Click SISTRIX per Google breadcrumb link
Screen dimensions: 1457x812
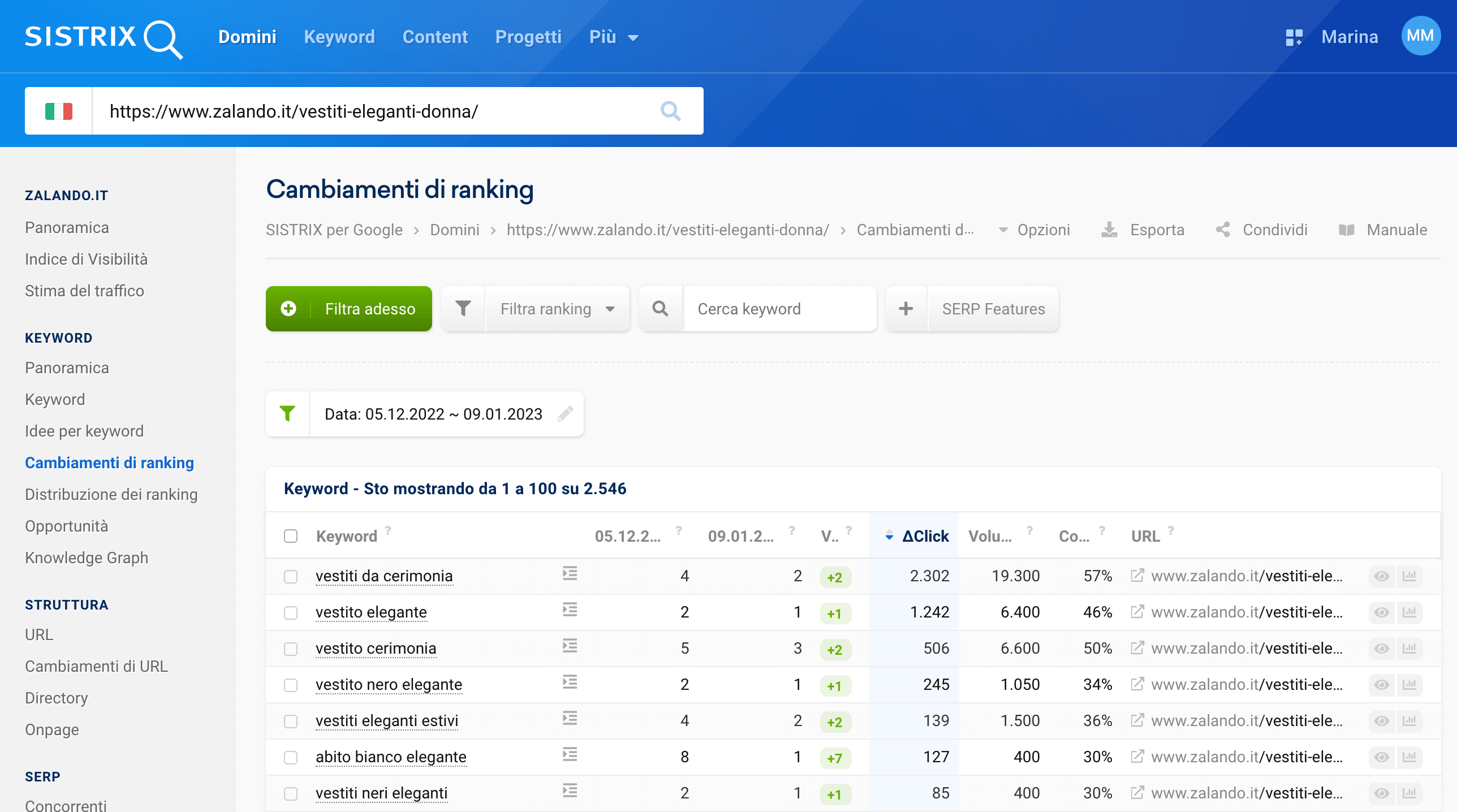point(334,230)
